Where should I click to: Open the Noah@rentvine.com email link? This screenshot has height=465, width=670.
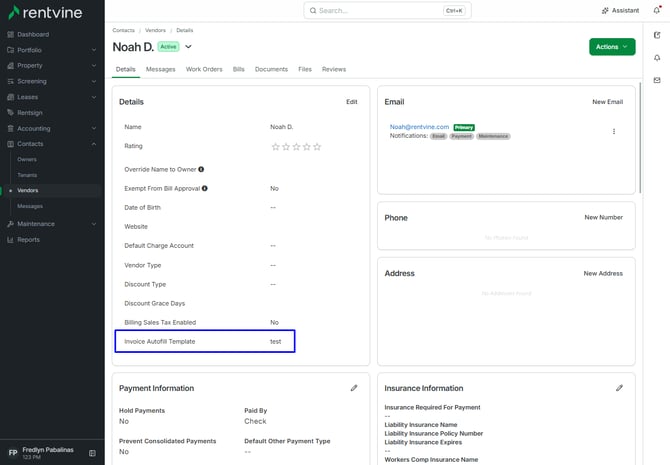point(419,127)
